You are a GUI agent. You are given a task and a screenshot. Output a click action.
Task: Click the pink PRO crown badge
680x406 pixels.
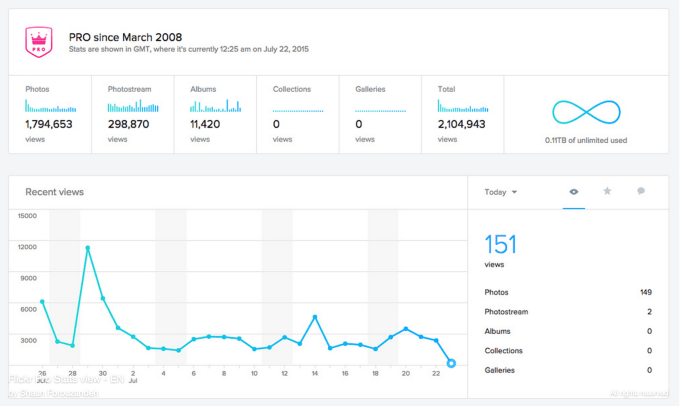click(x=39, y=40)
